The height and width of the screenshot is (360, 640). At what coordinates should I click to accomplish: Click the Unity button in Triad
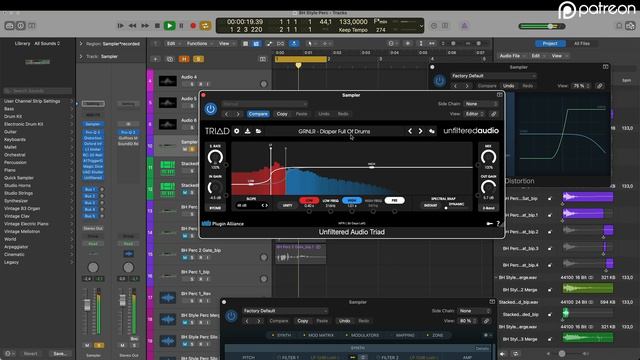[x=287, y=205]
